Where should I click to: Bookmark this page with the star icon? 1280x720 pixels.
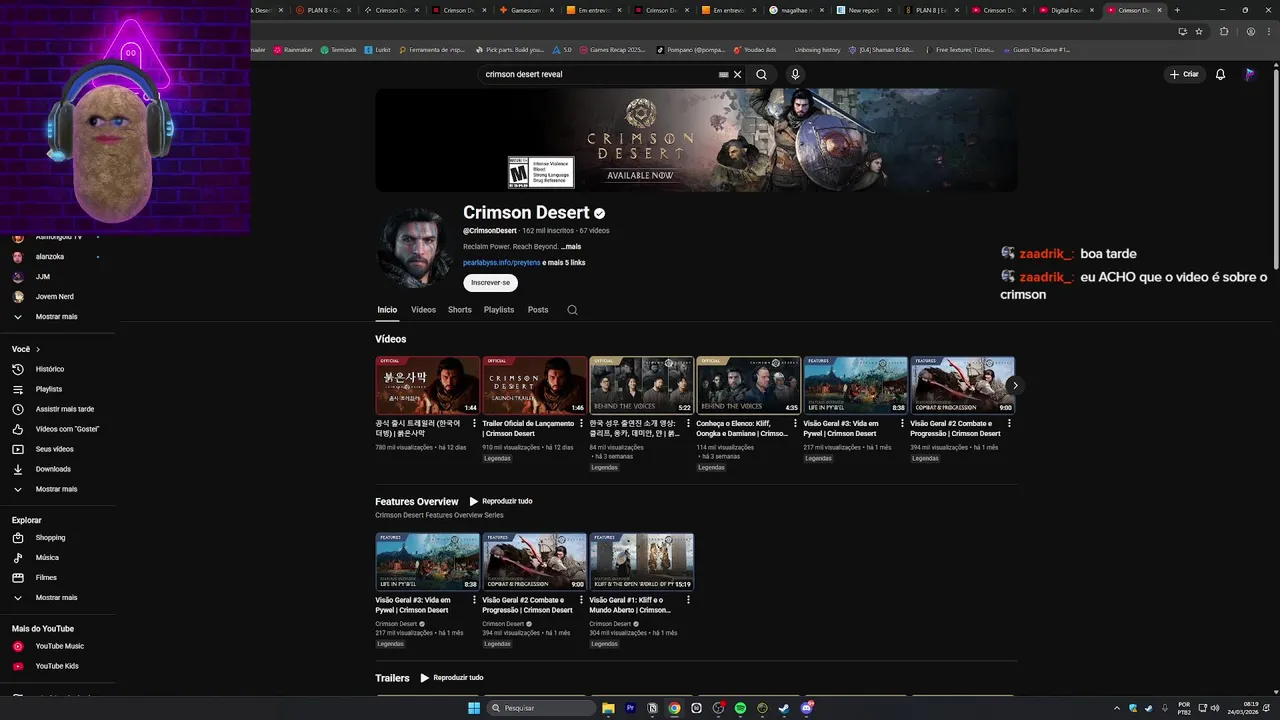click(x=1199, y=31)
